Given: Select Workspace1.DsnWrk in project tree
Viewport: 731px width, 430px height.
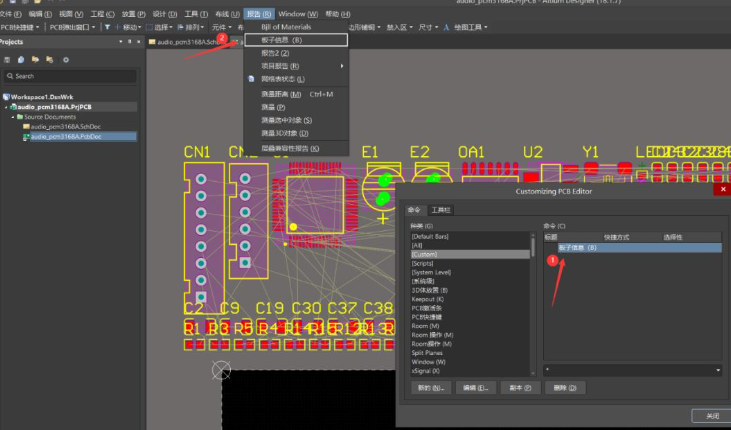Looking at the screenshot, I should tap(42, 97).
